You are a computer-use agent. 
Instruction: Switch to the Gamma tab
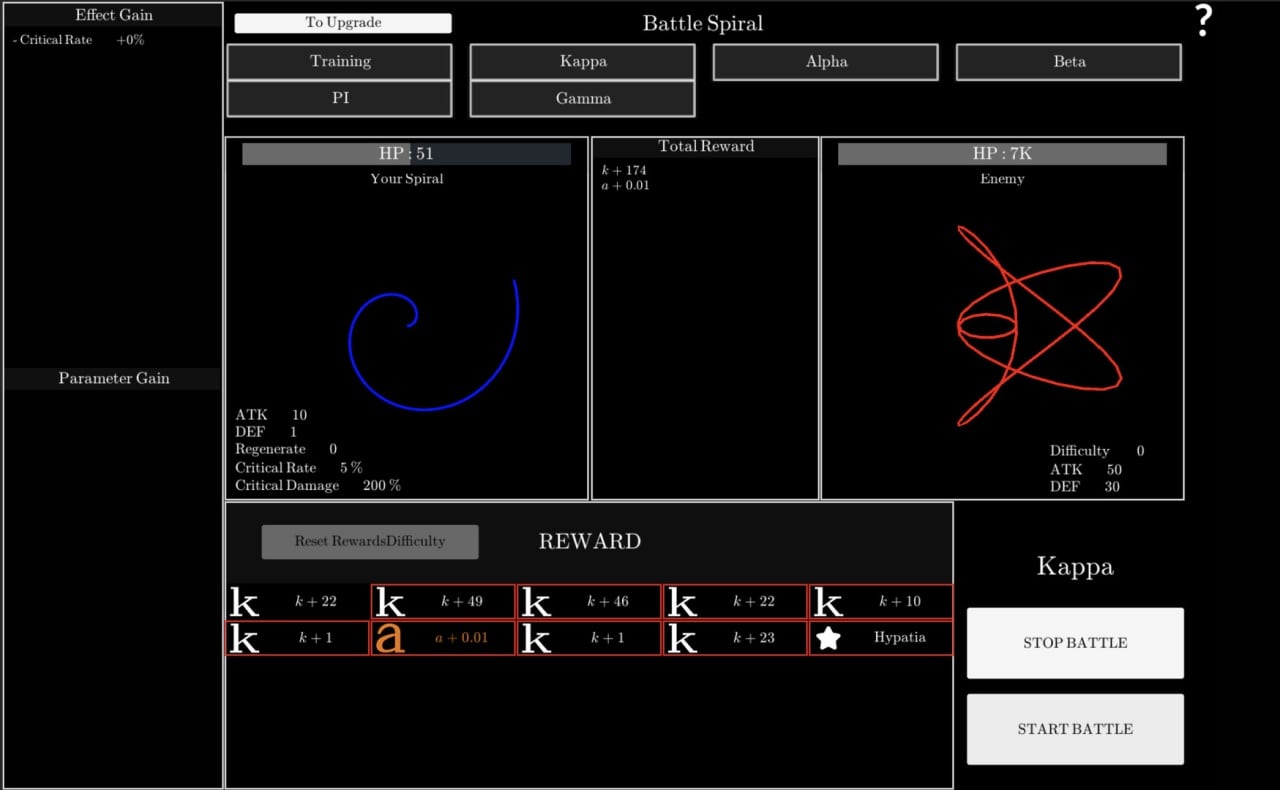(583, 99)
